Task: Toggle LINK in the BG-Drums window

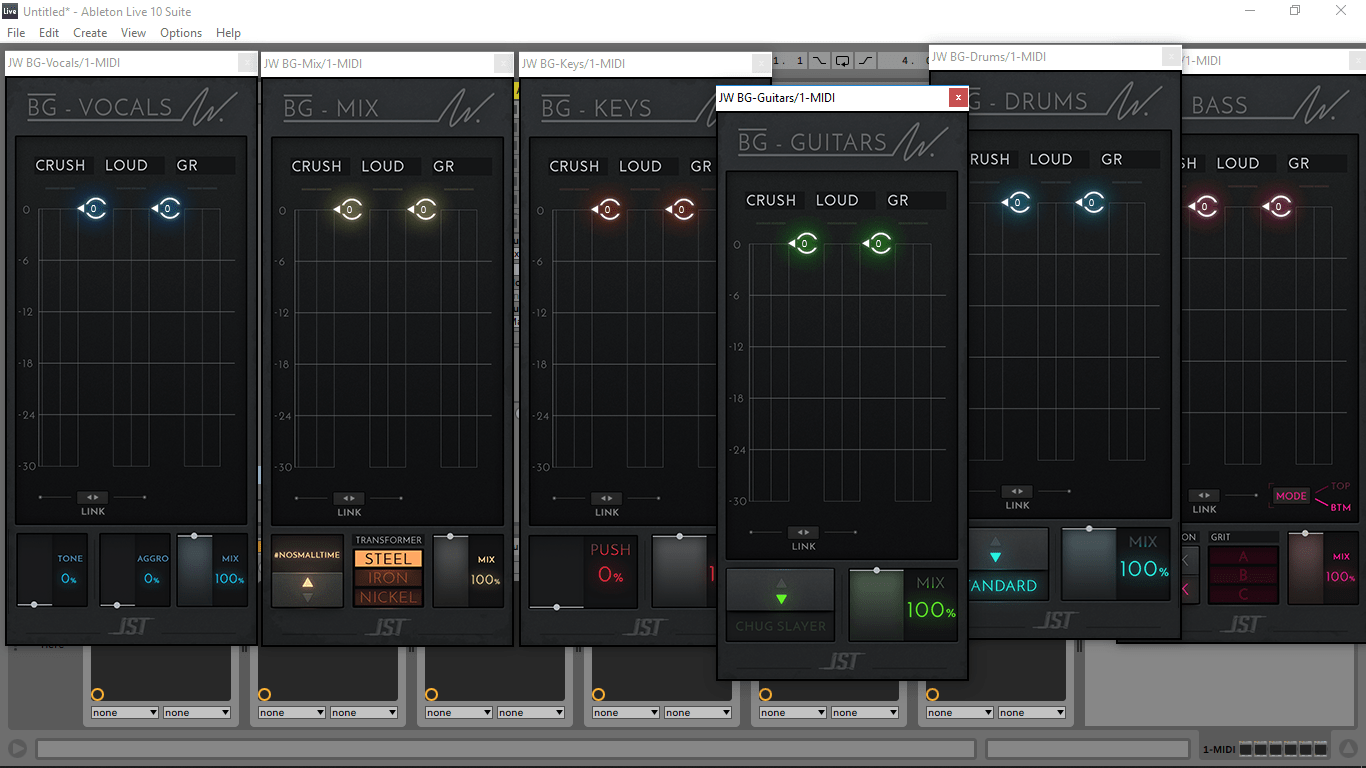Action: pyautogui.click(x=1017, y=491)
